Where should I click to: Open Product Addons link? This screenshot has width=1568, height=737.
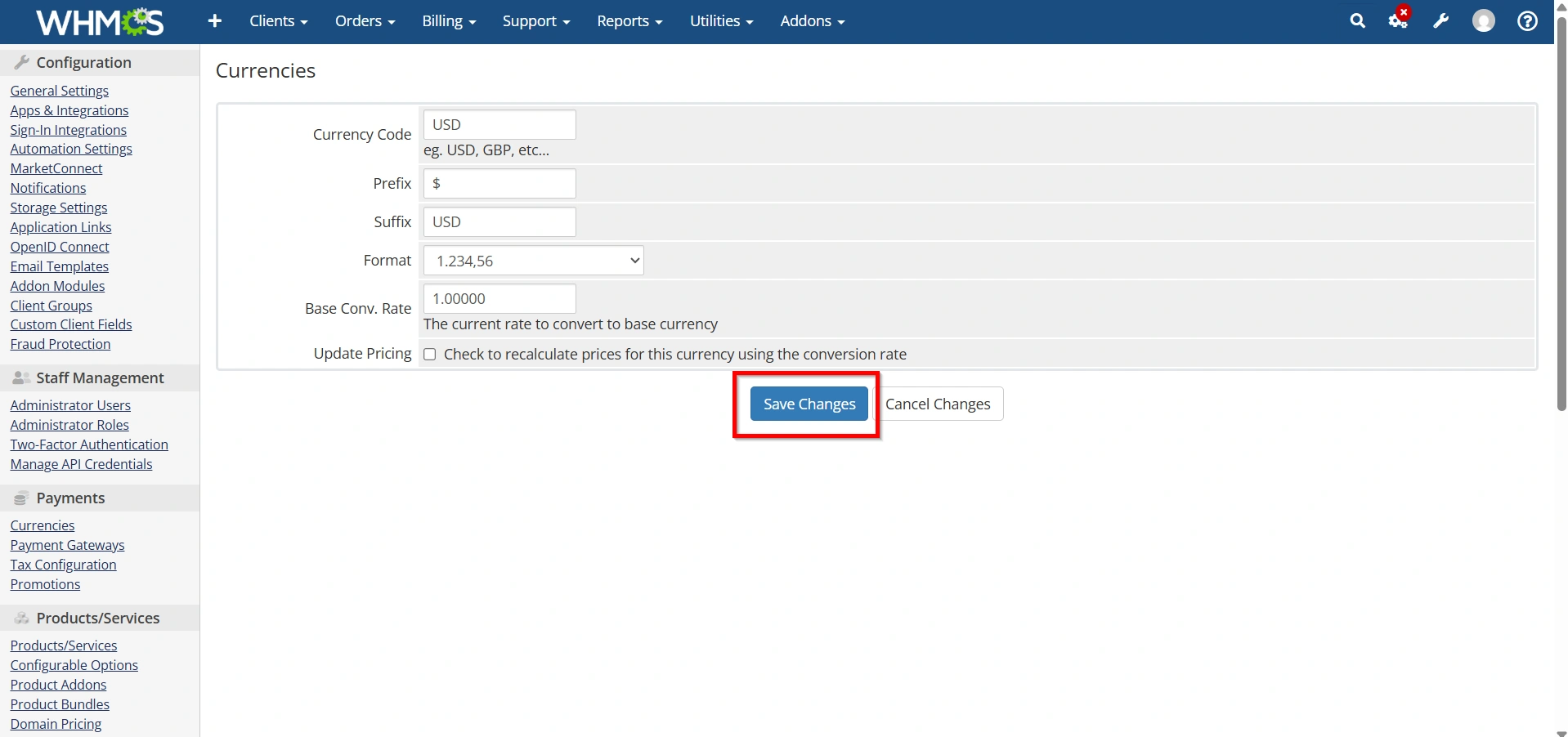58,685
